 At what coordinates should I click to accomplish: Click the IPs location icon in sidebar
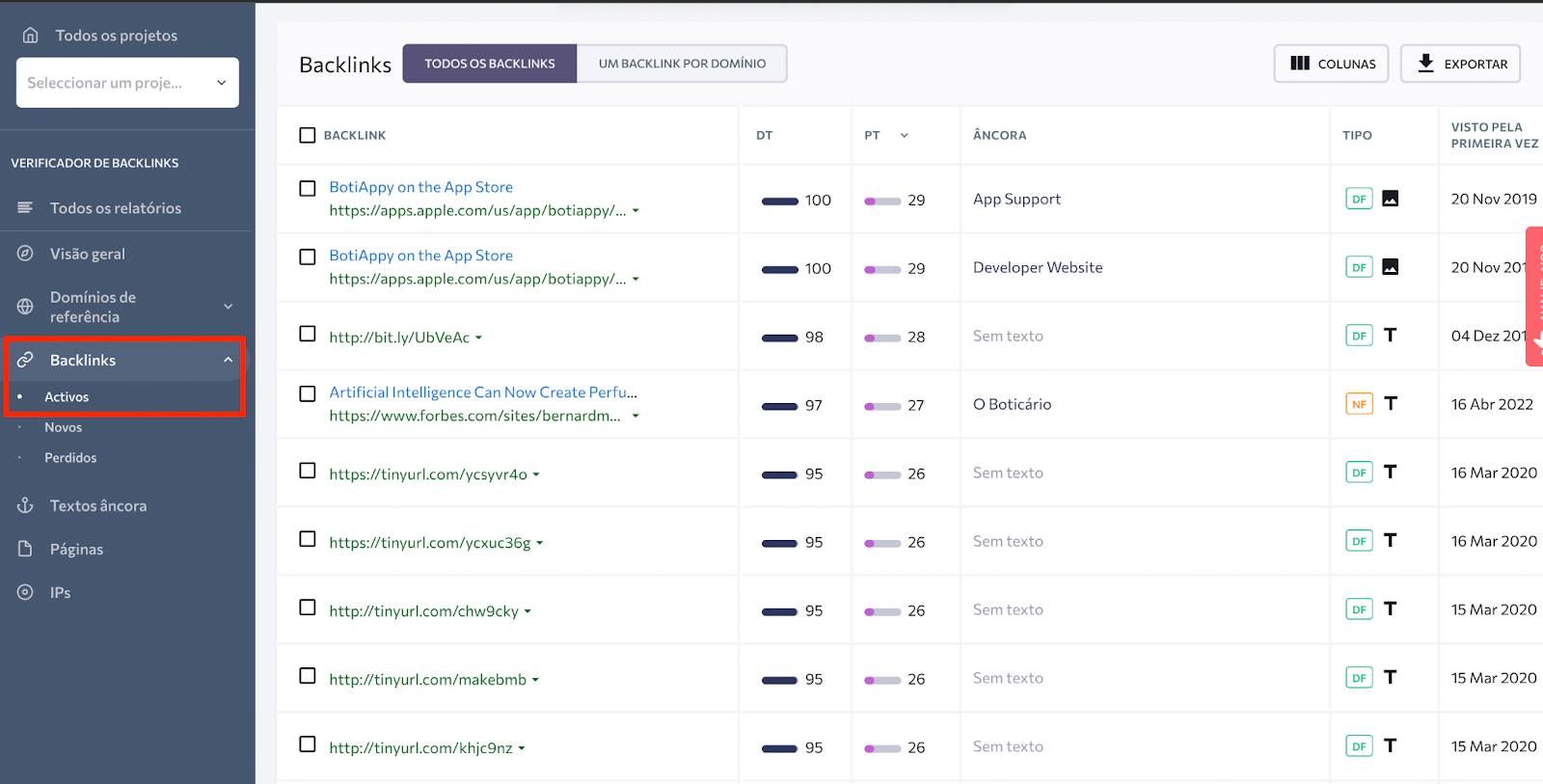pos(26,592)
